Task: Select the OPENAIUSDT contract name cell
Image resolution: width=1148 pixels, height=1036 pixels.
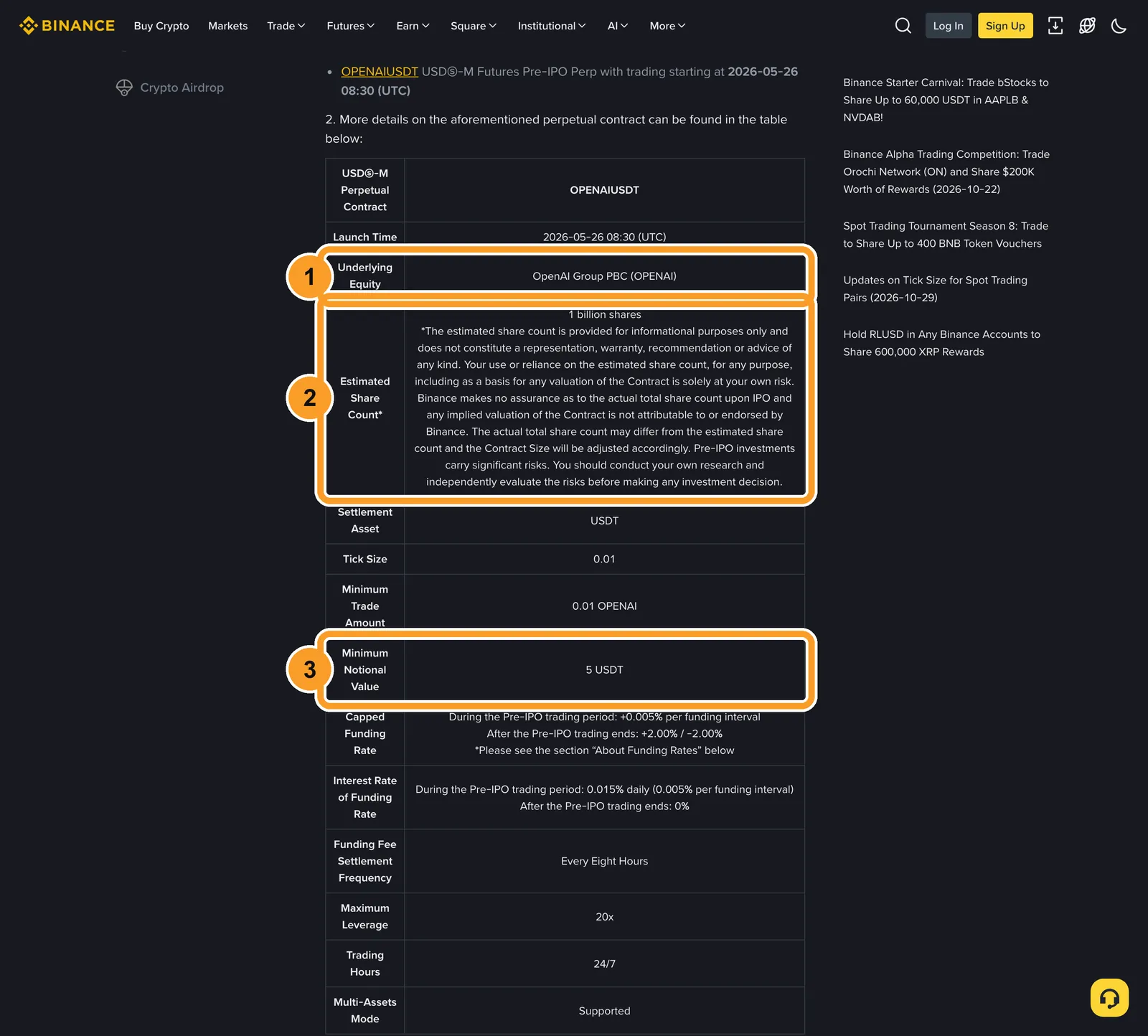Action: pyautogui.click(x=604, y=190)
